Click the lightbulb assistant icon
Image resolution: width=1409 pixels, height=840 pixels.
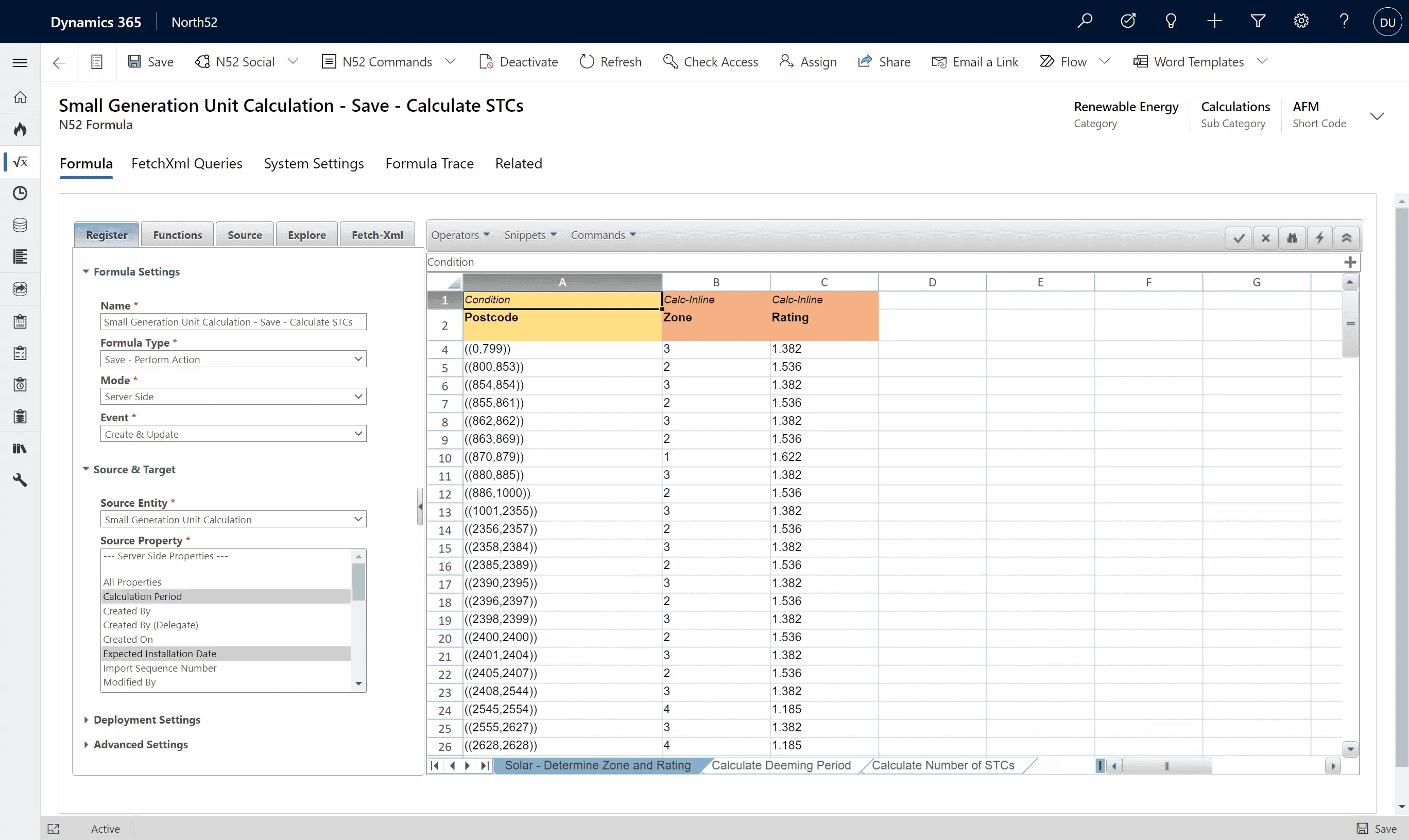pyautogui.click(x=1171, y=22)
